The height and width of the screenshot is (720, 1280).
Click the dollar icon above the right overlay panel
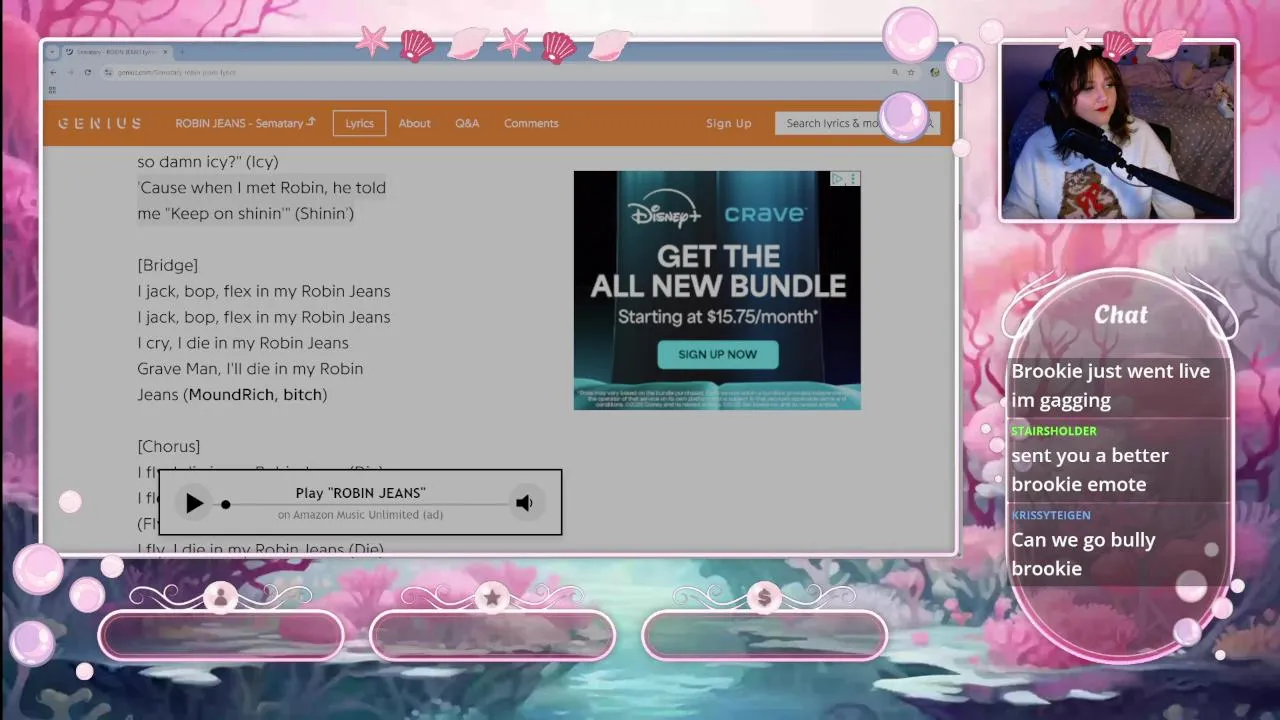(764, 597)
